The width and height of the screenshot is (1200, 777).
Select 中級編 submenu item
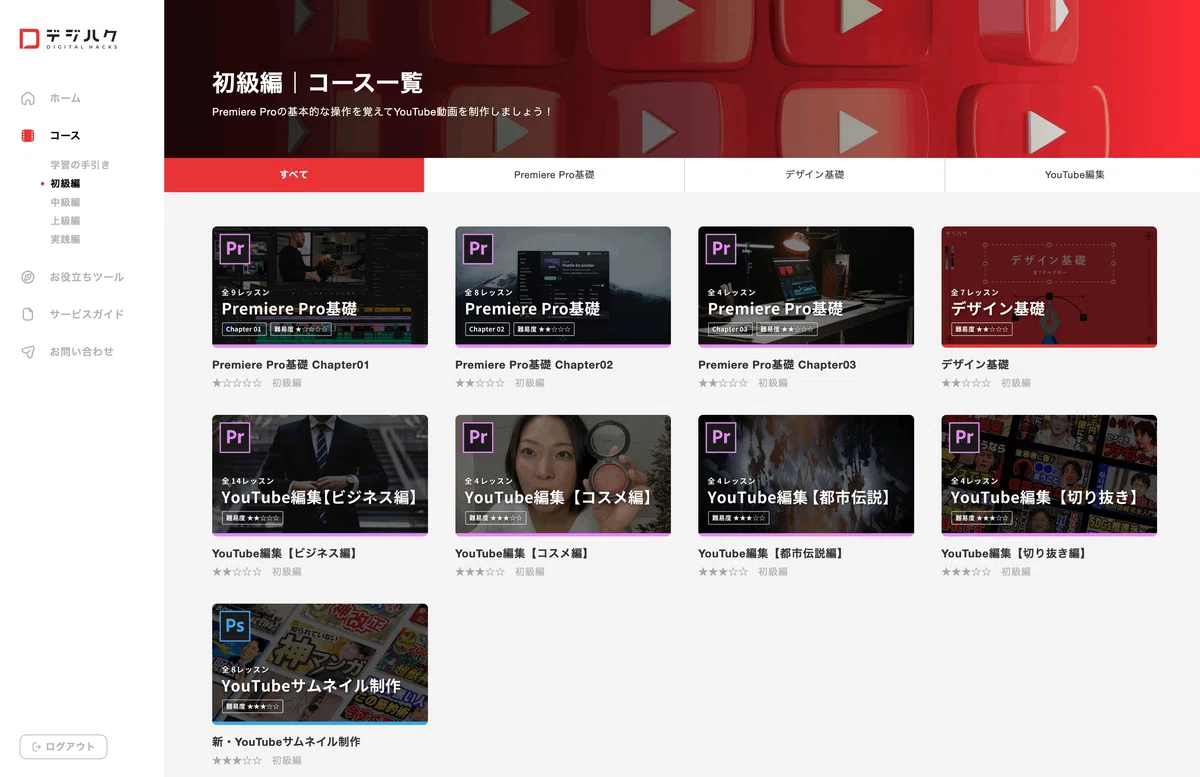(x=65, y=202)
